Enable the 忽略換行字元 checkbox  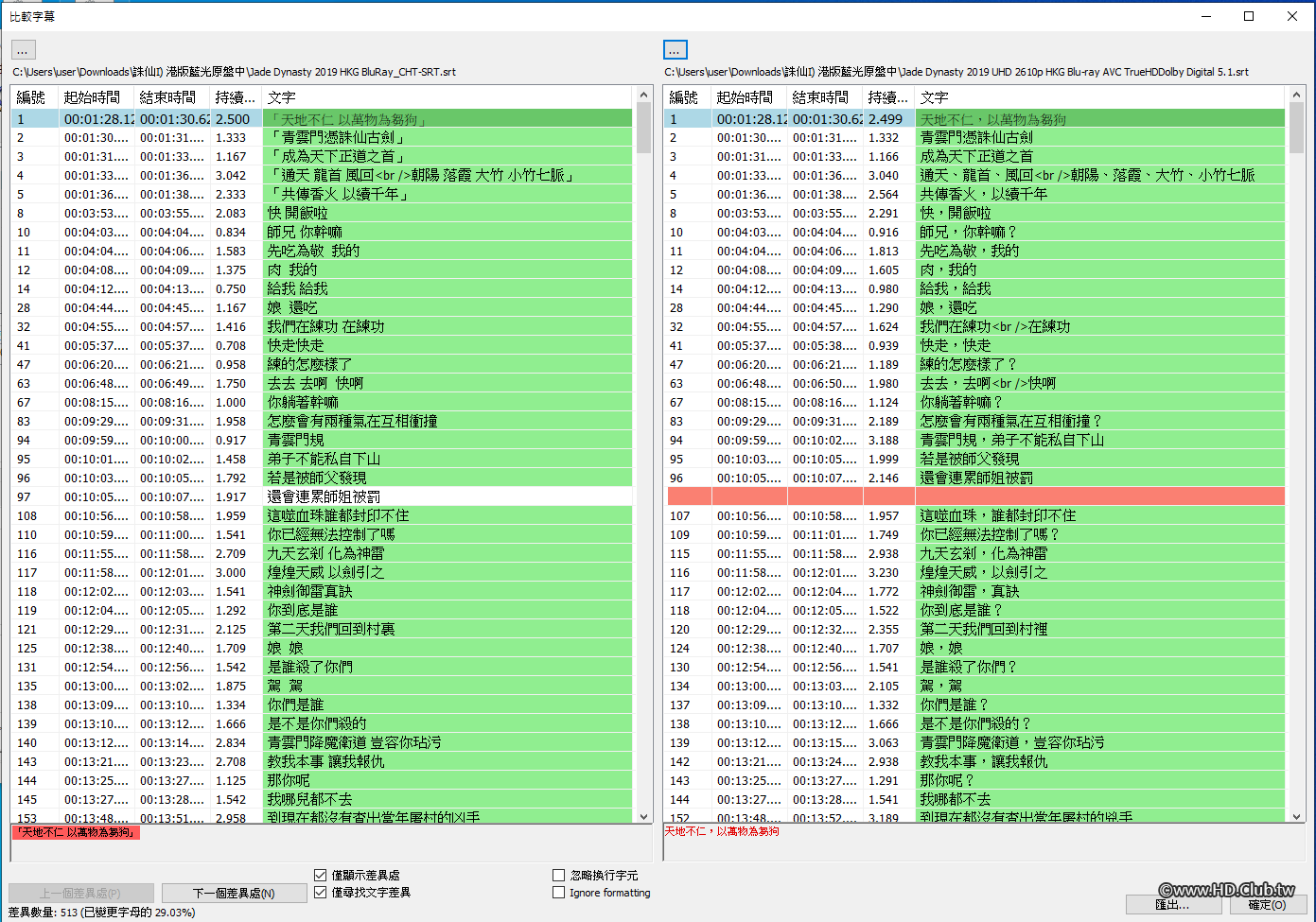pos(558,876)
